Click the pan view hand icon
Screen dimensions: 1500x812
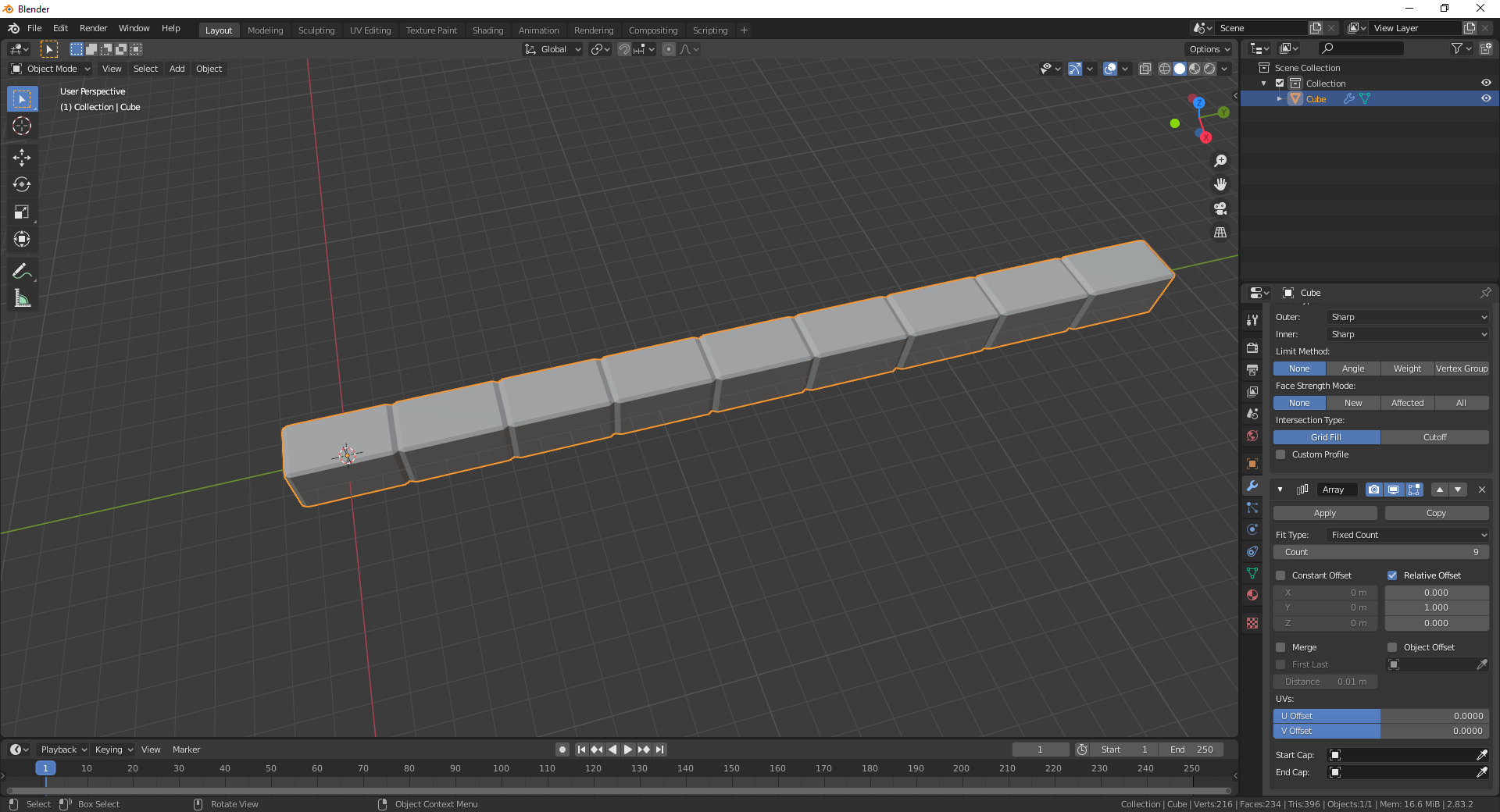(x=1220, y=185)
